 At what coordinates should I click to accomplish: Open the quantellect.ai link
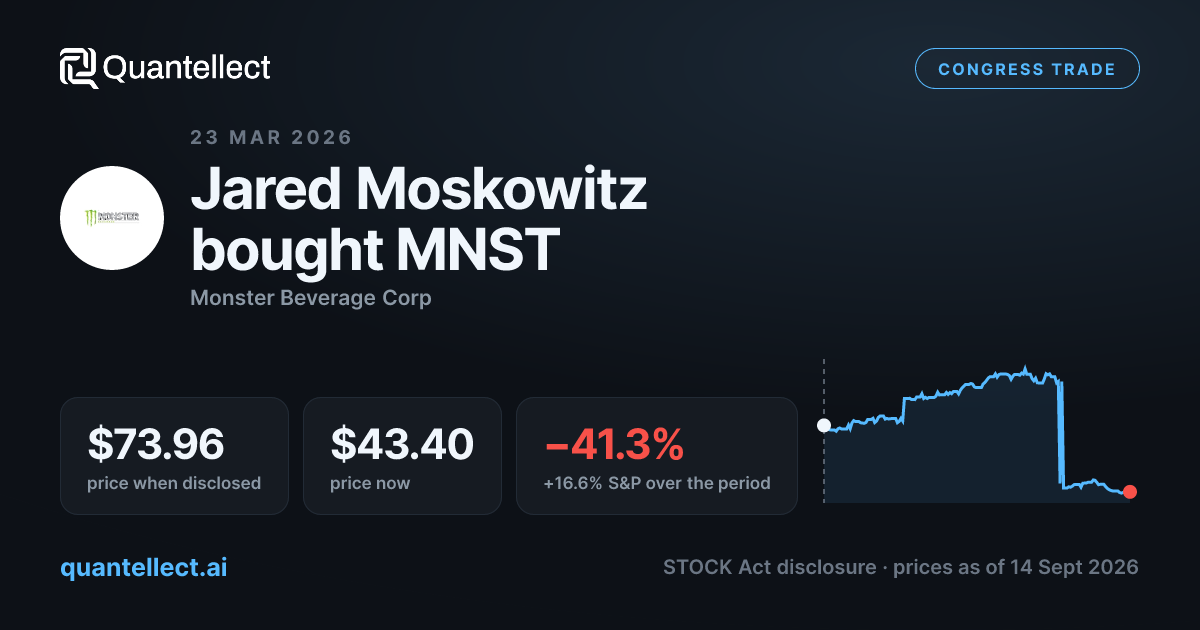coord(144,567)
